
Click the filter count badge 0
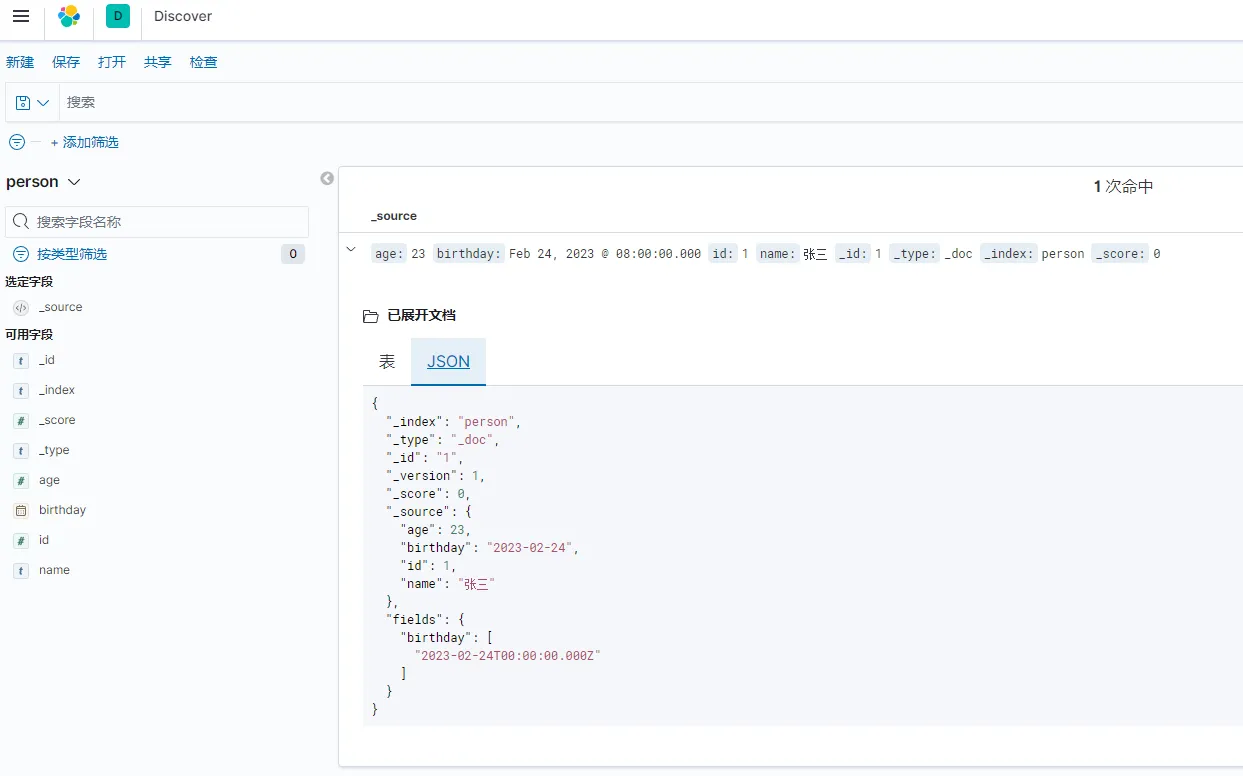(293, 254)
